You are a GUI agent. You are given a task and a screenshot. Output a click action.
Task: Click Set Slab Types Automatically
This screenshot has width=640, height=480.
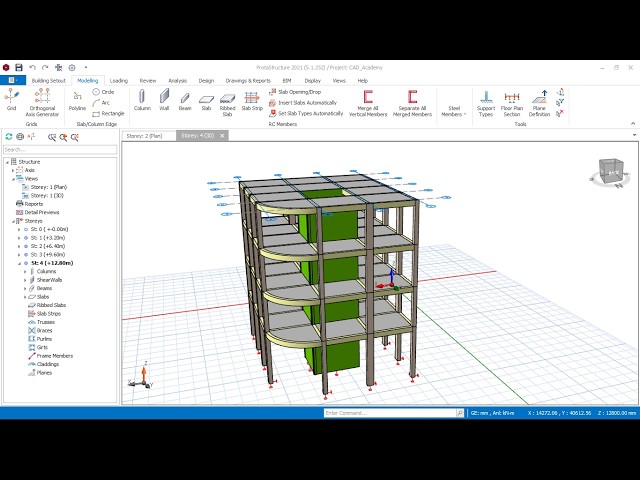(306, 113)
